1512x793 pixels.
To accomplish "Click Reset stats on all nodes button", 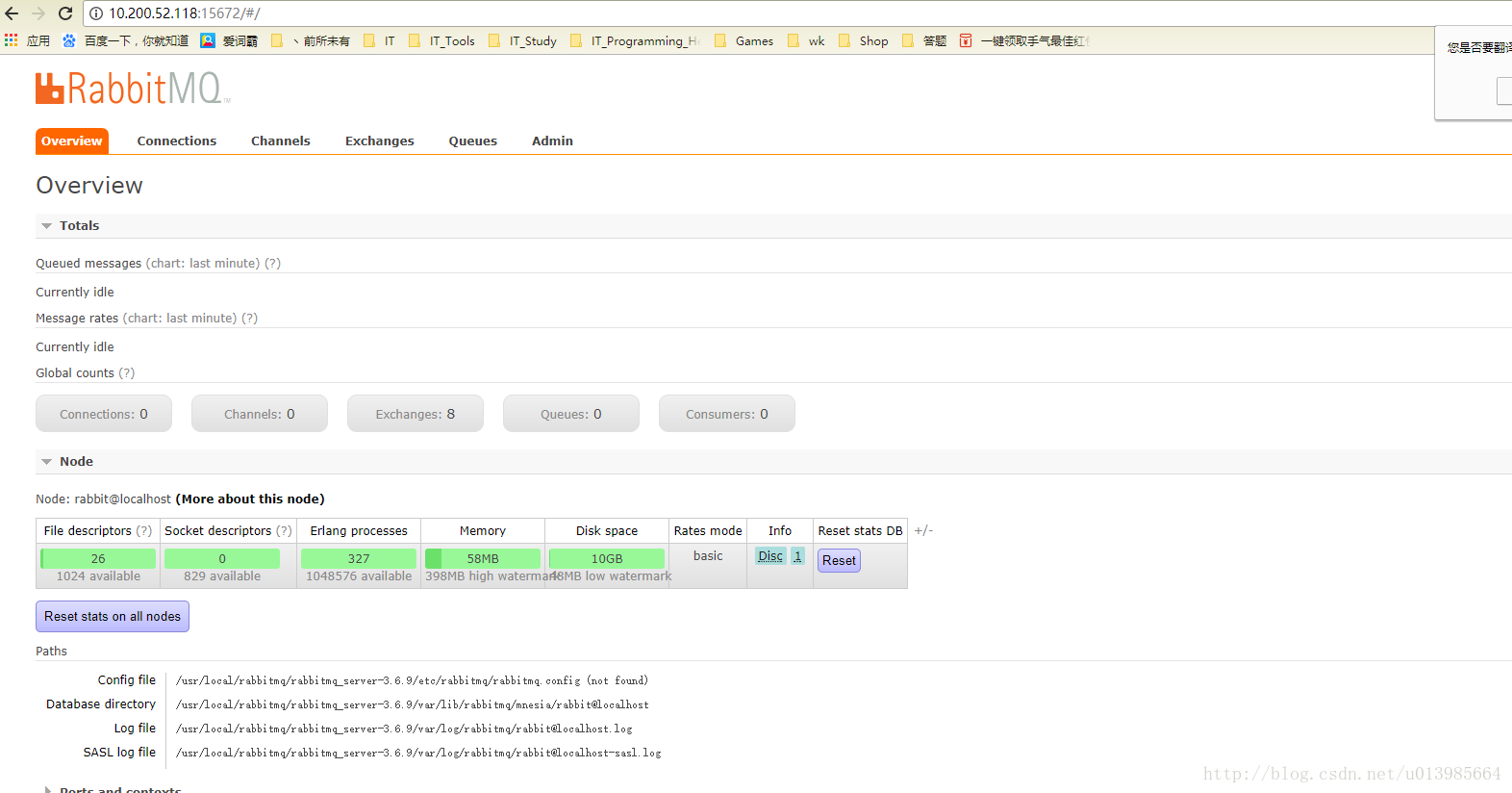I will click(113, 616).
